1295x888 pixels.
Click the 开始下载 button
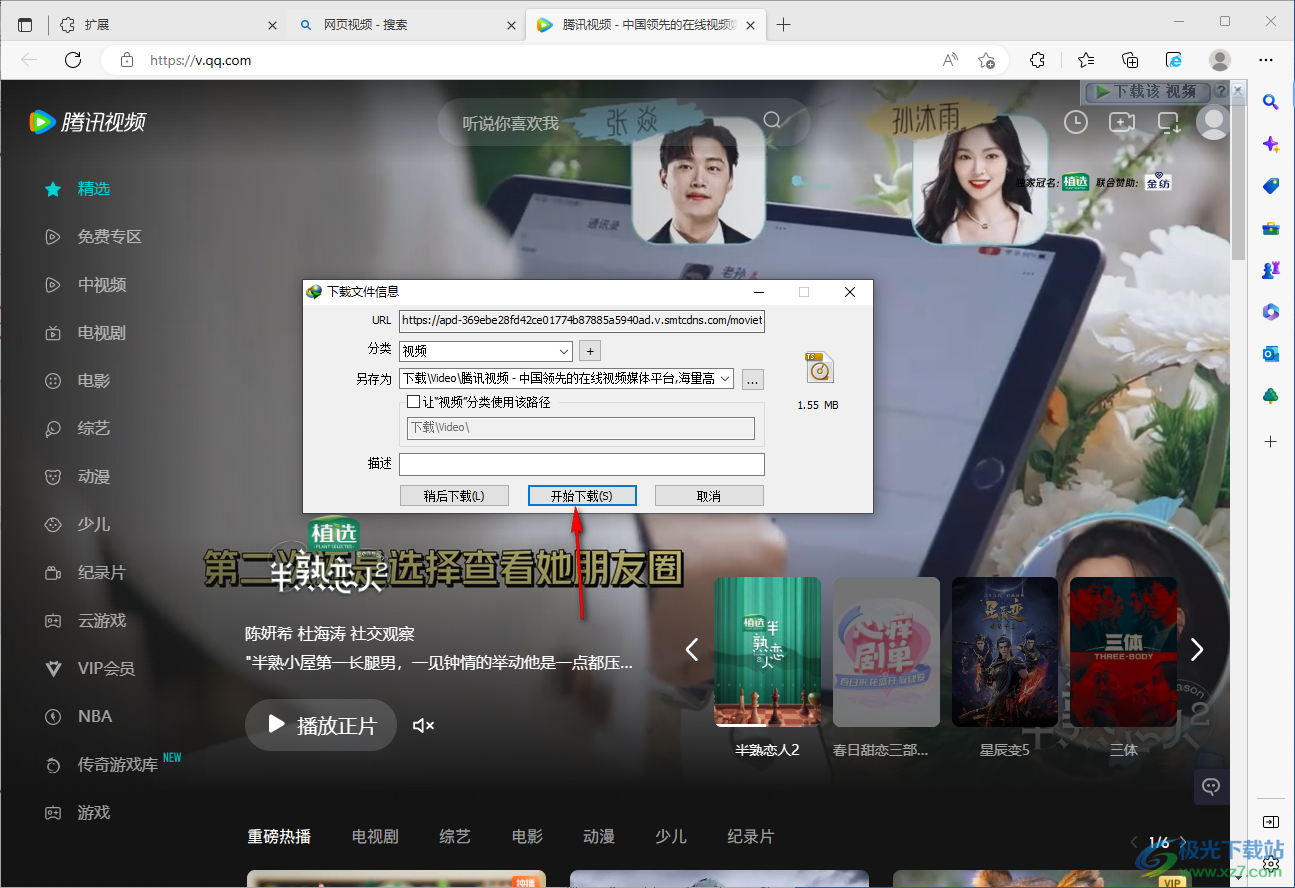coord(582,496)
